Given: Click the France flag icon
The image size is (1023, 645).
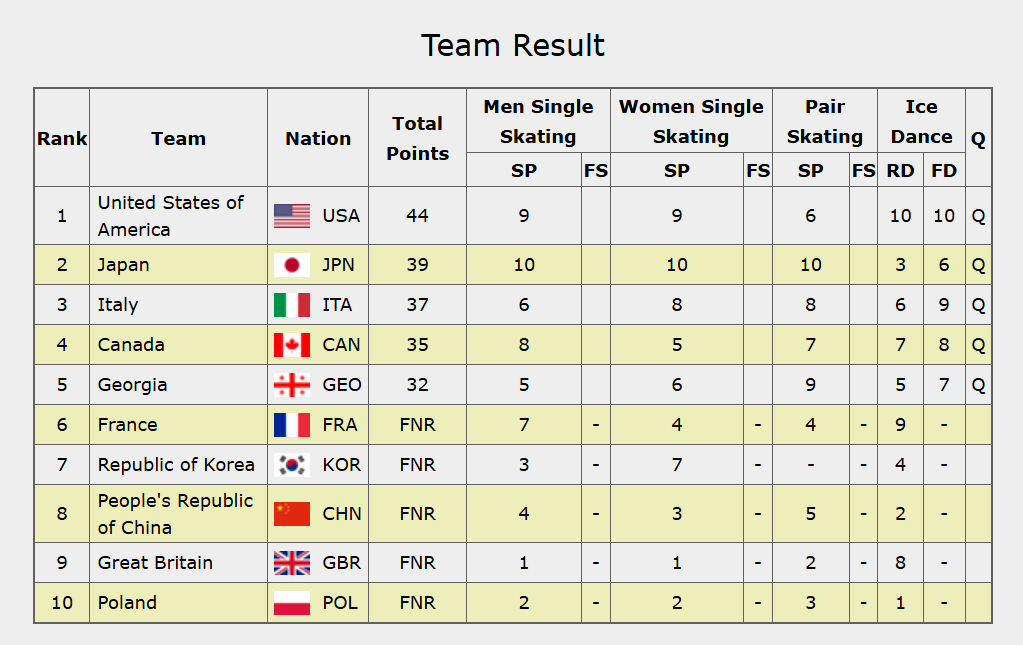Looking at the screenshot, I should coord(292,425).
